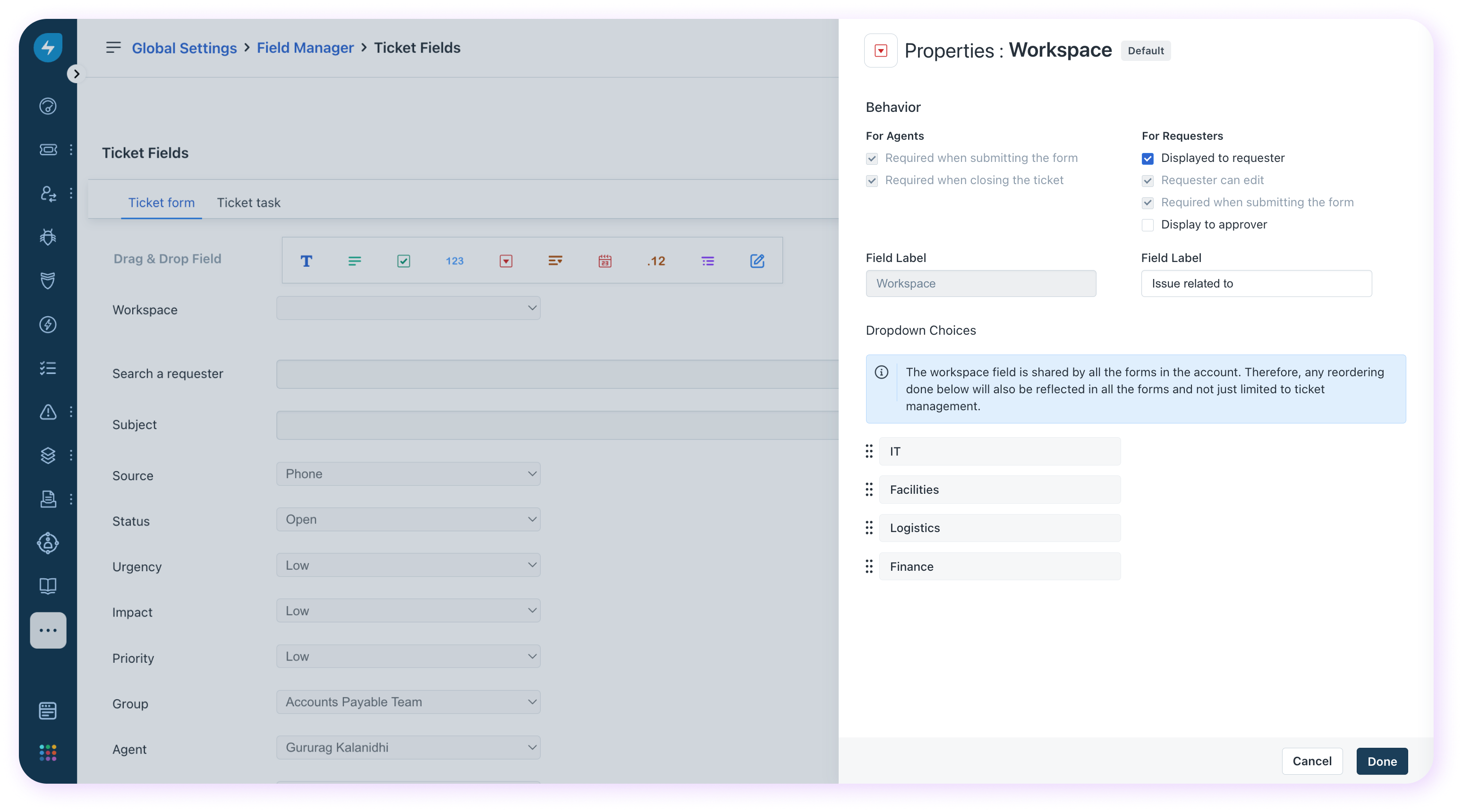Select the decimal '.12' field icon

point(655,261)
